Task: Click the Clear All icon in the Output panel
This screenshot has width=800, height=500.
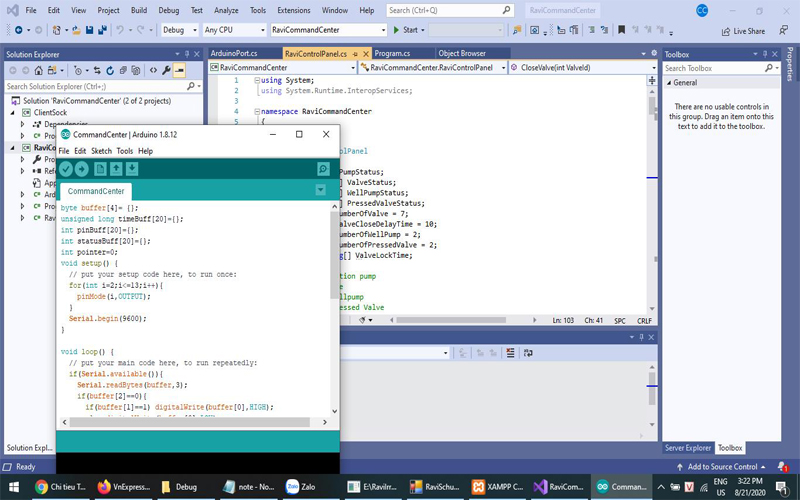Action: [x=510, y=353]
